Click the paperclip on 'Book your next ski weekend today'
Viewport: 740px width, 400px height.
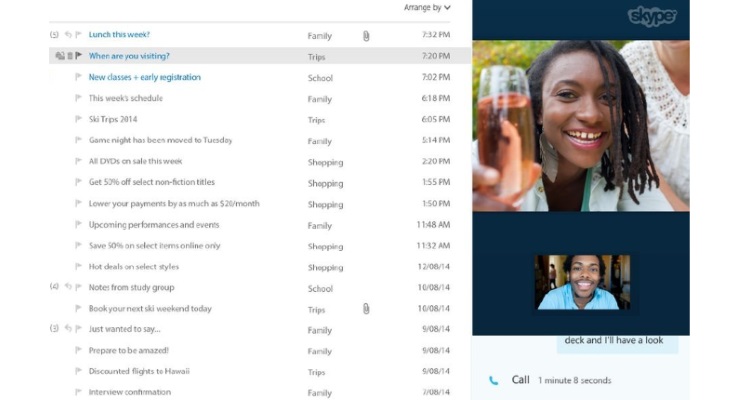(x=366, y=309)
